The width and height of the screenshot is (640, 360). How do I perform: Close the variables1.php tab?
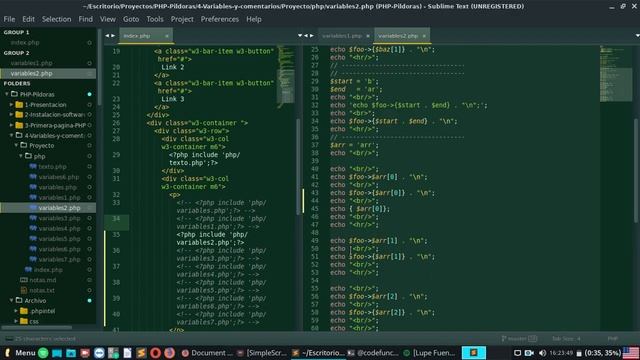pos(368,36)
